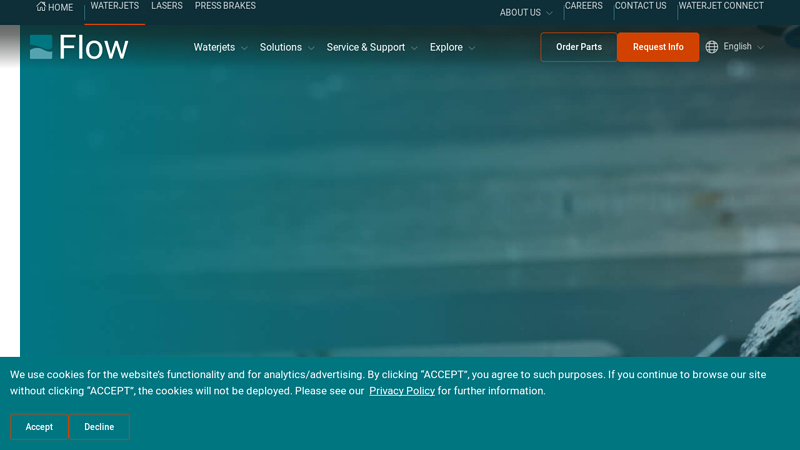Open the Waterjets top tab
Viewport: 800px width, 450px height.
(x=114, y=6)
